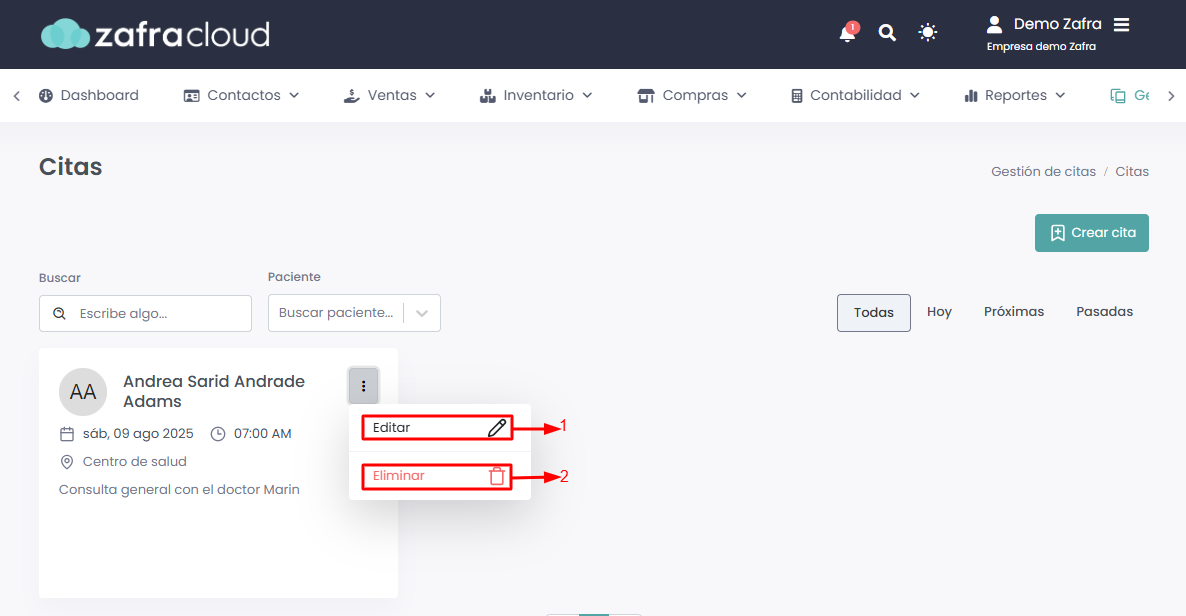Viewport: 1186px width, 616px height.
Task: Expand the Ventas dropdown menu
Action: coord(389,95)
